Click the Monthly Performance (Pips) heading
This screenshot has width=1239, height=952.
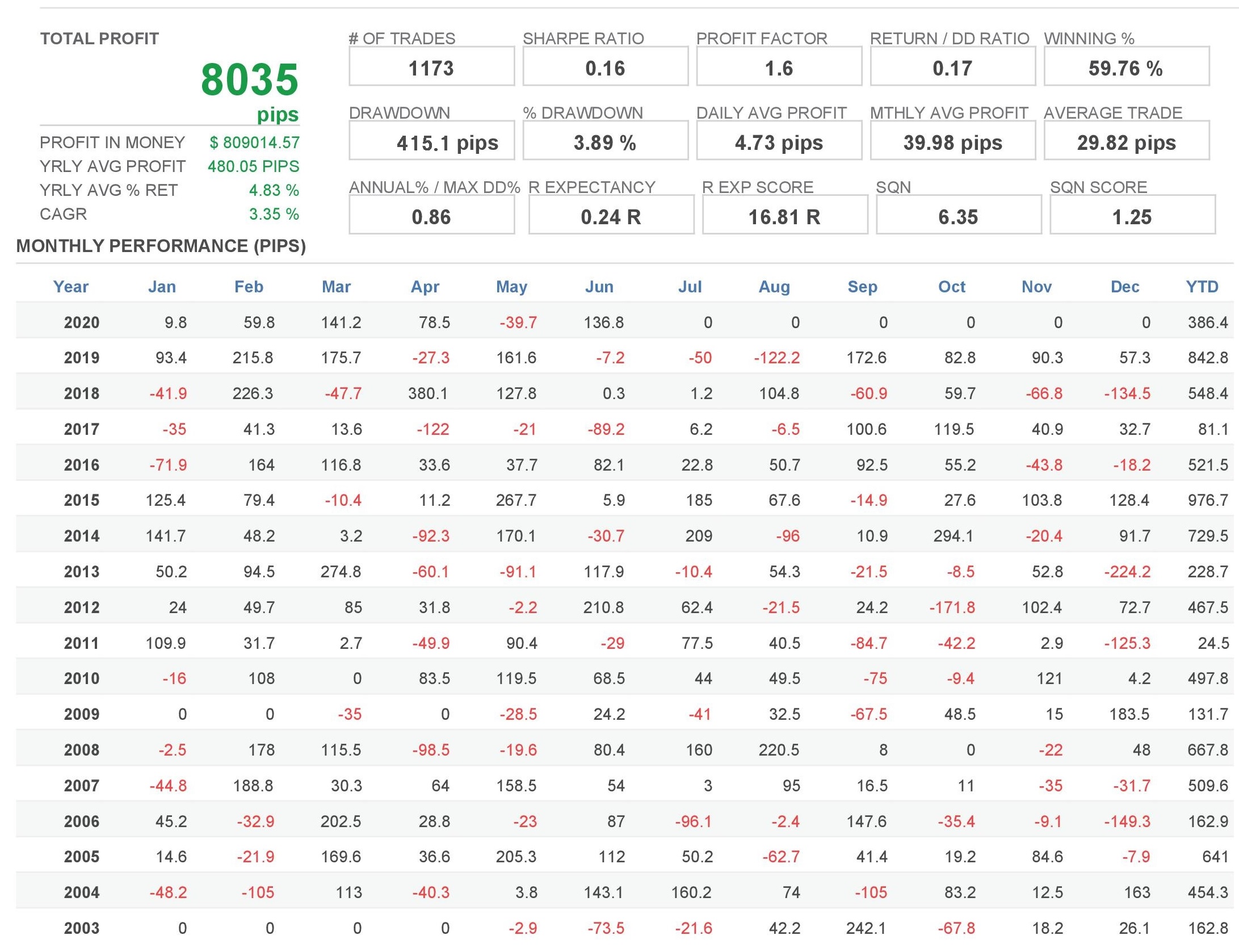click(x=161, y=246)
